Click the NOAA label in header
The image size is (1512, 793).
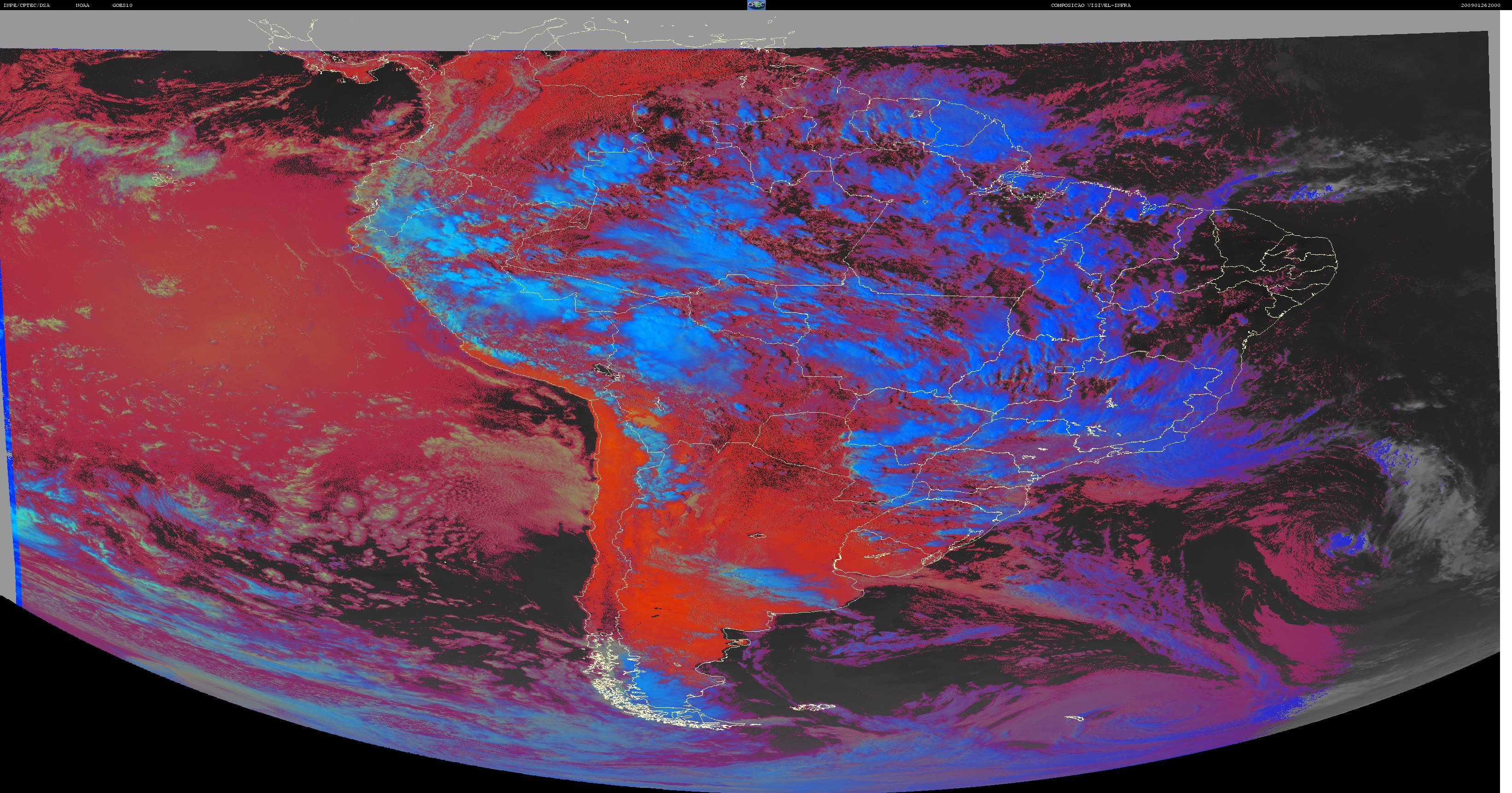(x=82, y=5)
